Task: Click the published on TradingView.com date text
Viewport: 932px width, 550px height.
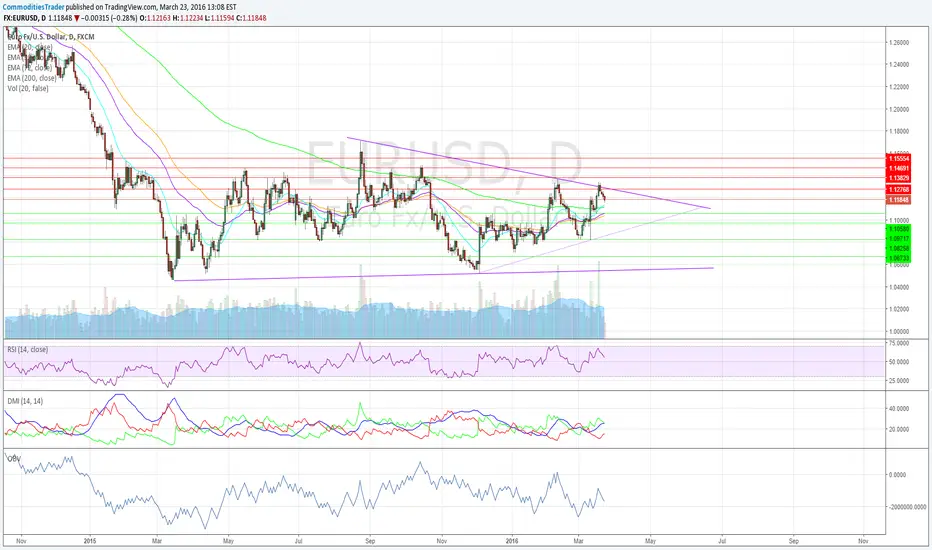Action: pyautogui.click(x=151, y=7)
